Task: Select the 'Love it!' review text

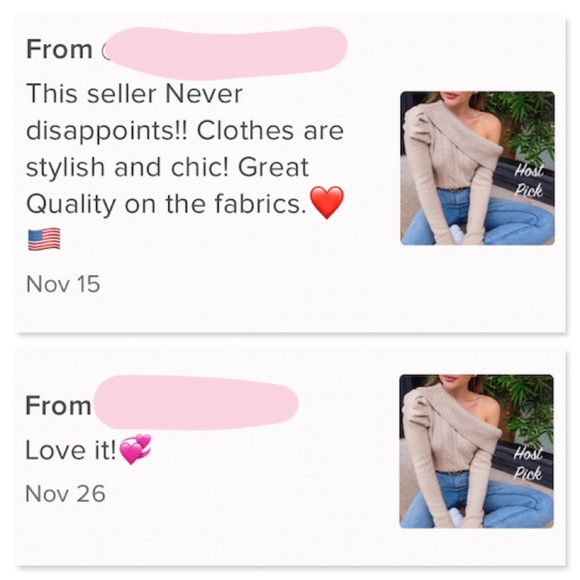Action: (x=71, y=450)
